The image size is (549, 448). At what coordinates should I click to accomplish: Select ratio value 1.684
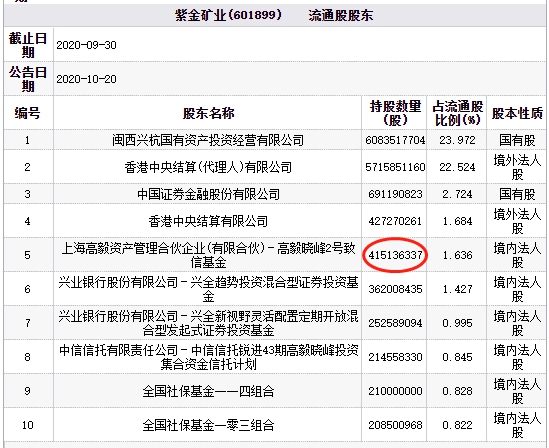pos(457,221)
